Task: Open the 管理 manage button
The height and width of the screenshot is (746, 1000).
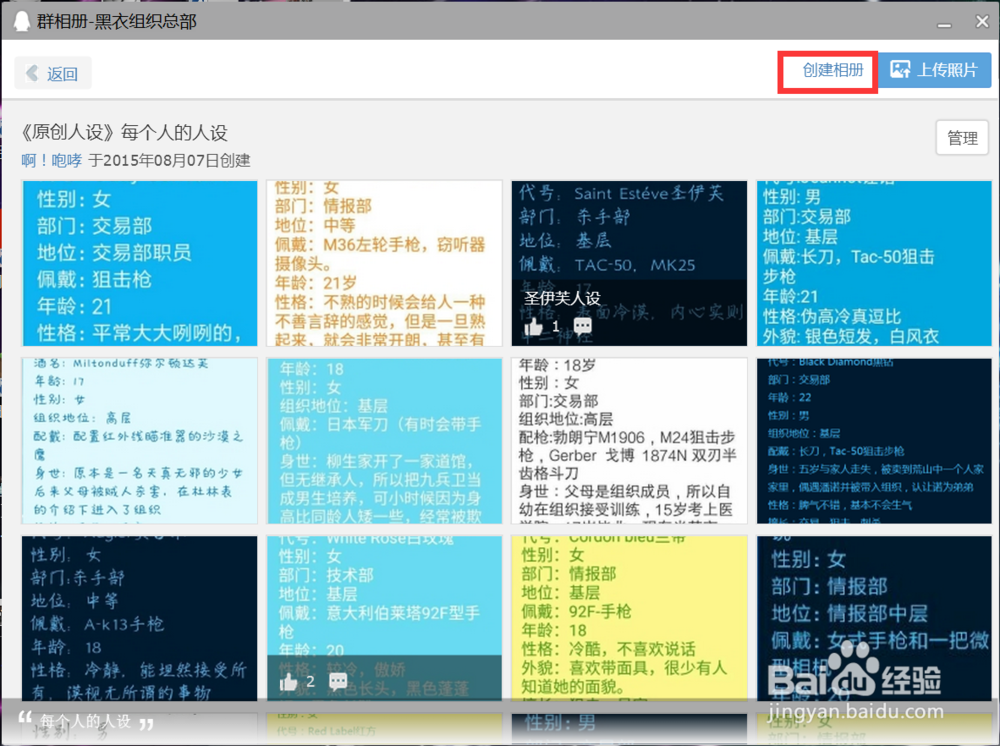Action: [962, 138]
